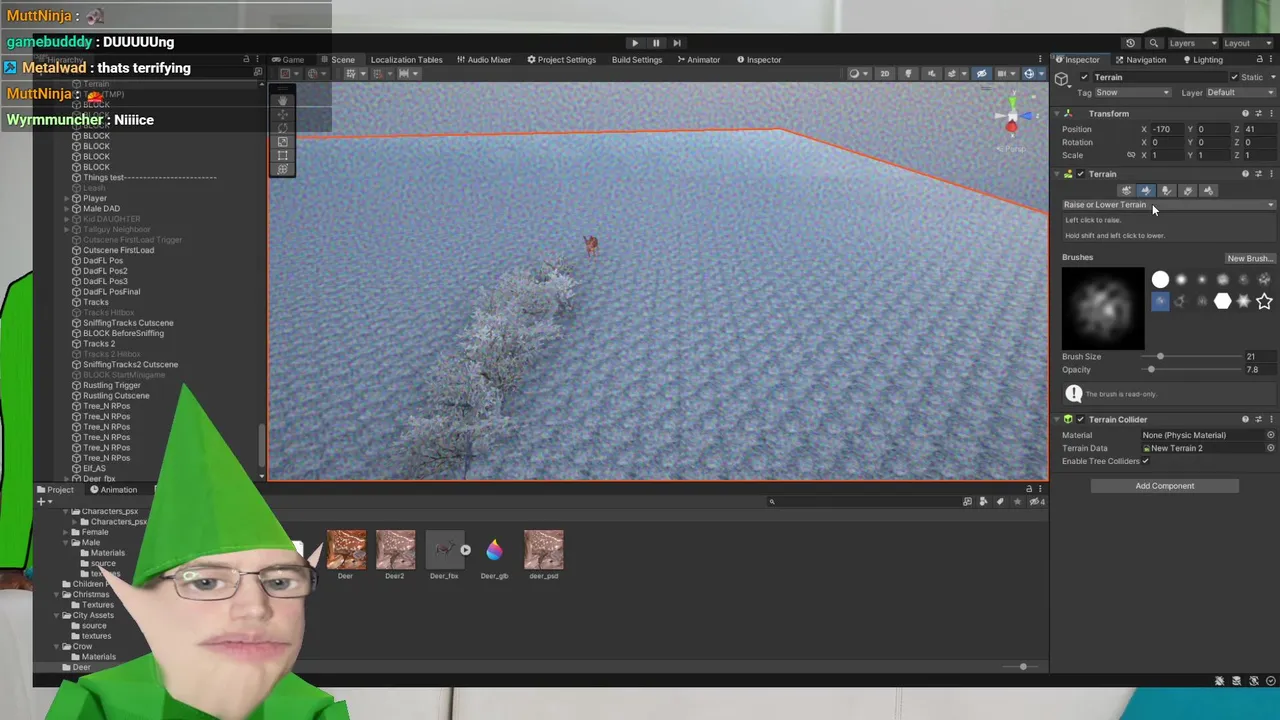Toggle scene visibility hidden-eye icon

coord(981,74)
